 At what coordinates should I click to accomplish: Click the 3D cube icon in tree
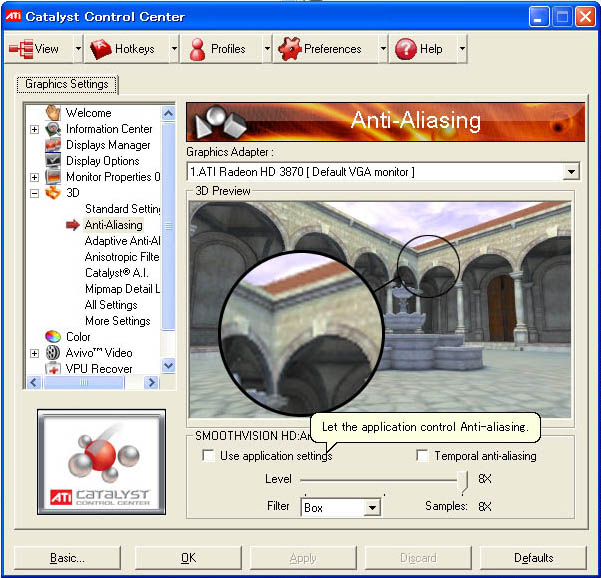tap(53, 193)
